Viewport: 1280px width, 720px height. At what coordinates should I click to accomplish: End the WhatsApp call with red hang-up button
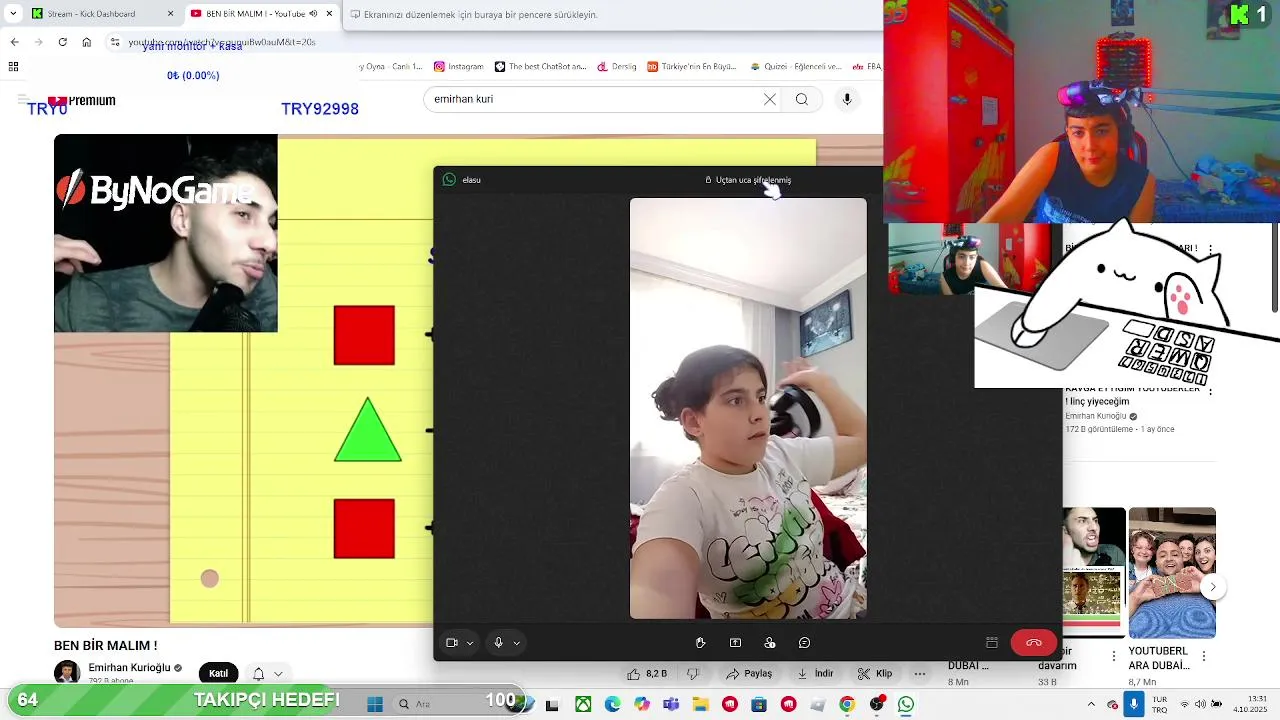(1033, 643)
